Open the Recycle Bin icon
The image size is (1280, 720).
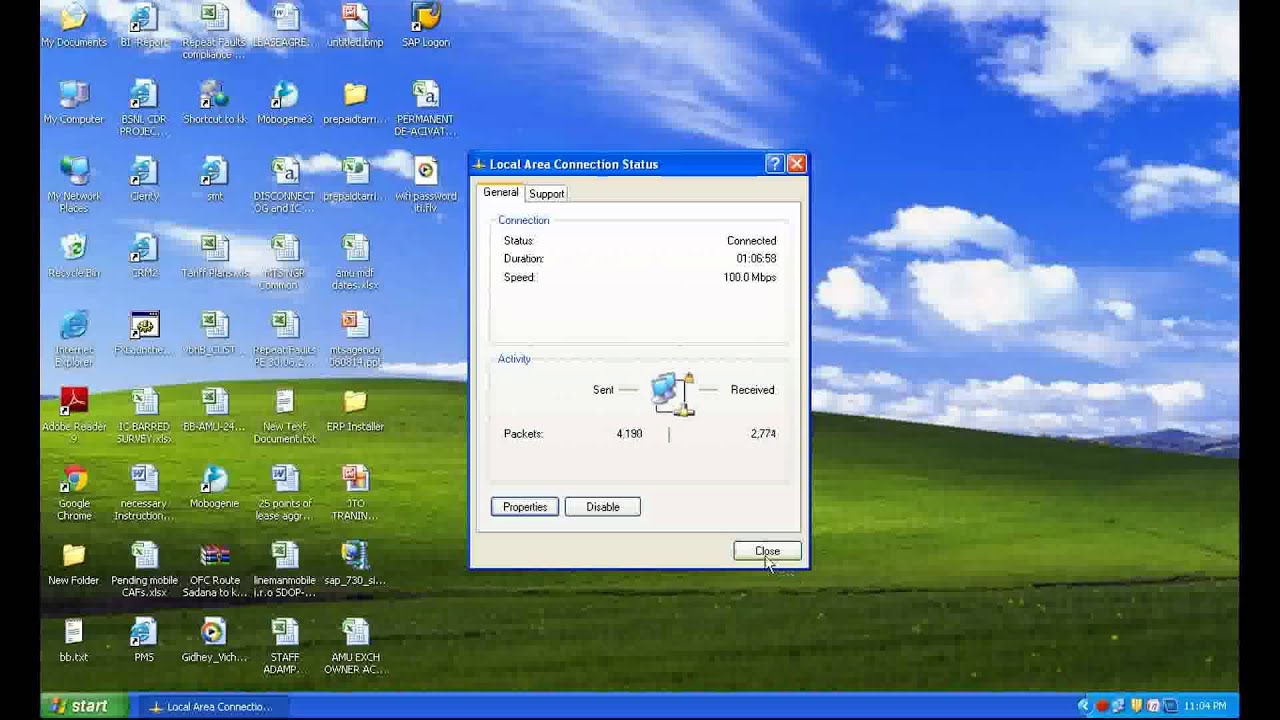(x=74, y=256)
